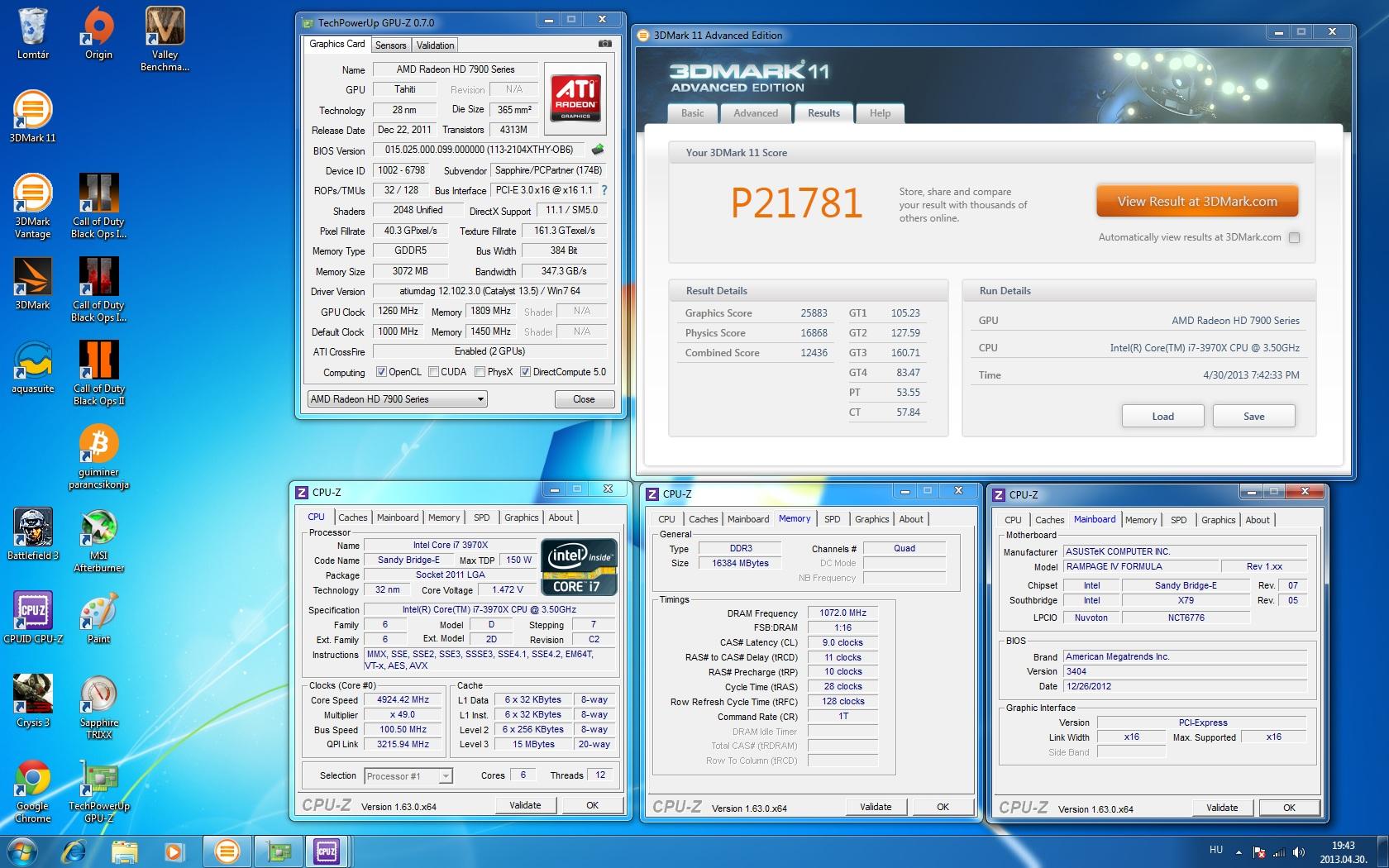The height and width of the screenshot is (868, 1389).
Task: Open the MSI Afterburner desktop icon
Action: point(98,541)
